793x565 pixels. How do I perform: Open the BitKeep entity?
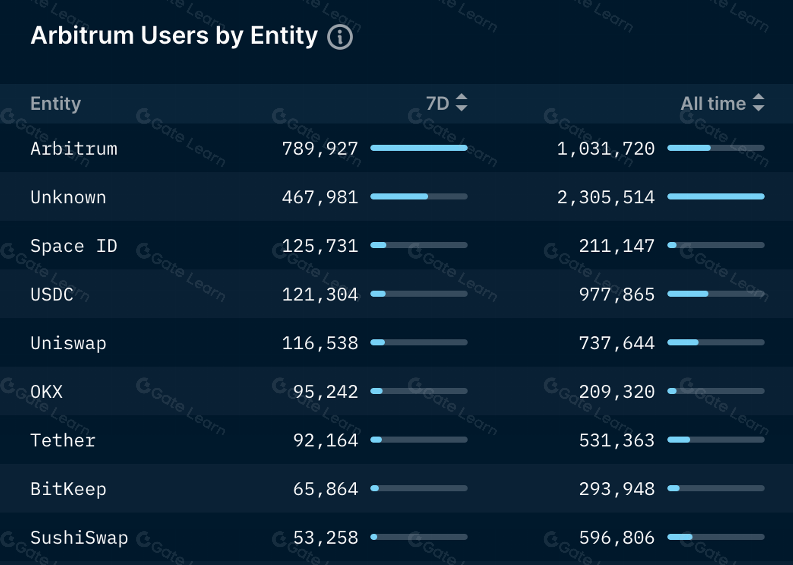point(68,489)
